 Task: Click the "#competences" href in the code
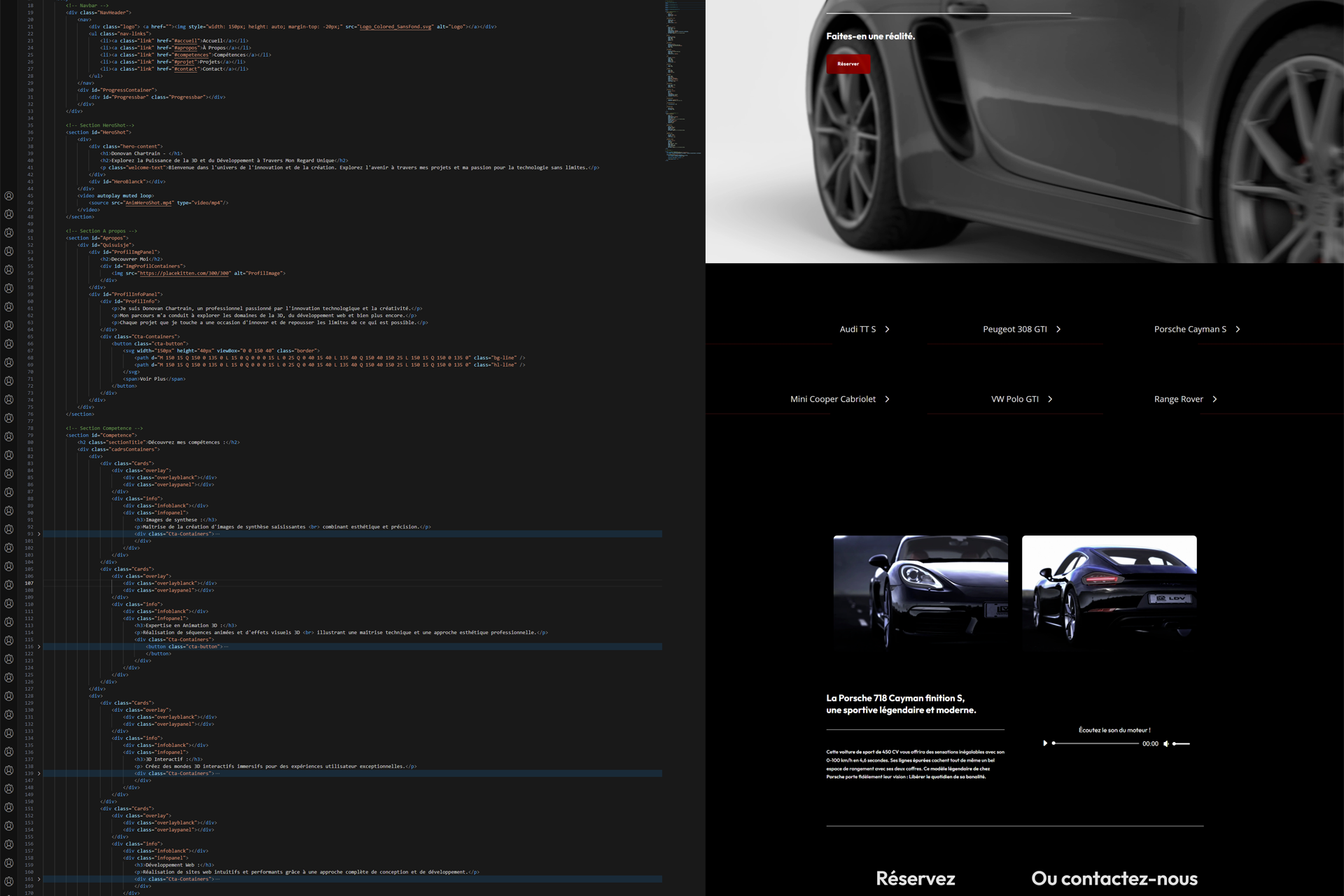point(191,55)
